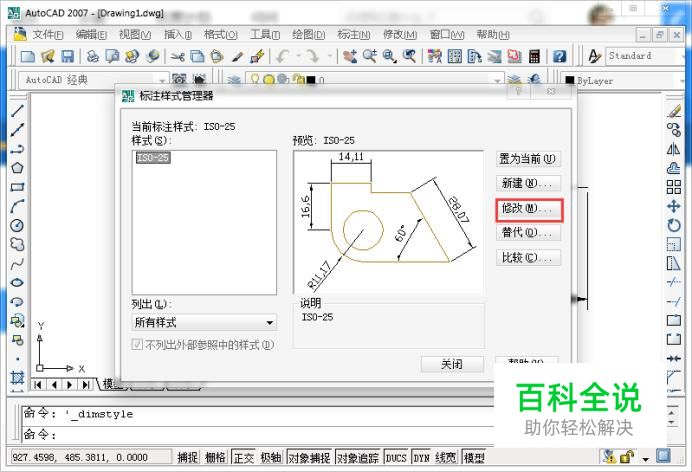The image size is (692, 472).
Task: Click the blue Help question-mark icon
Action: 559,56
